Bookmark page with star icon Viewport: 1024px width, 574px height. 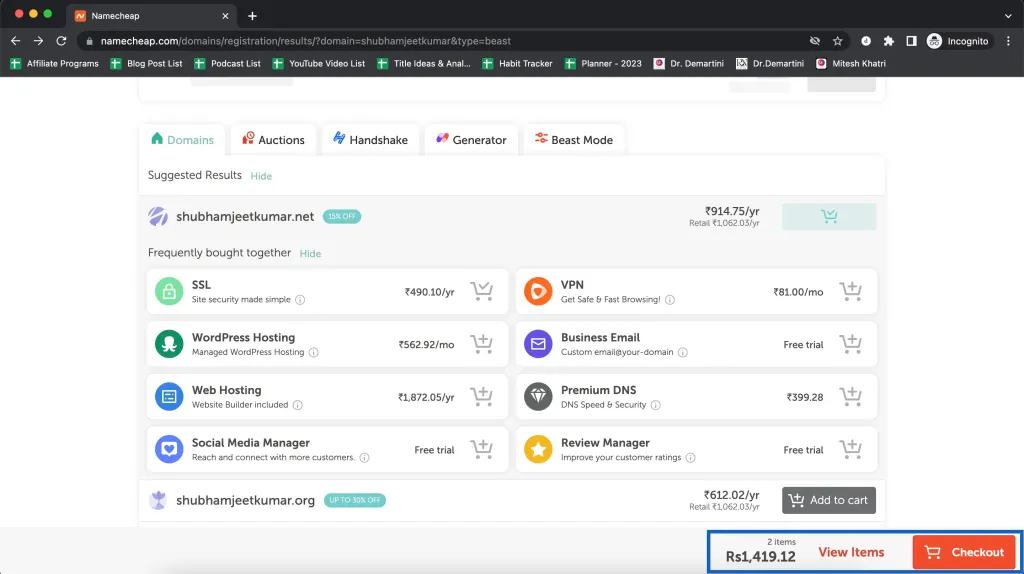837,41
